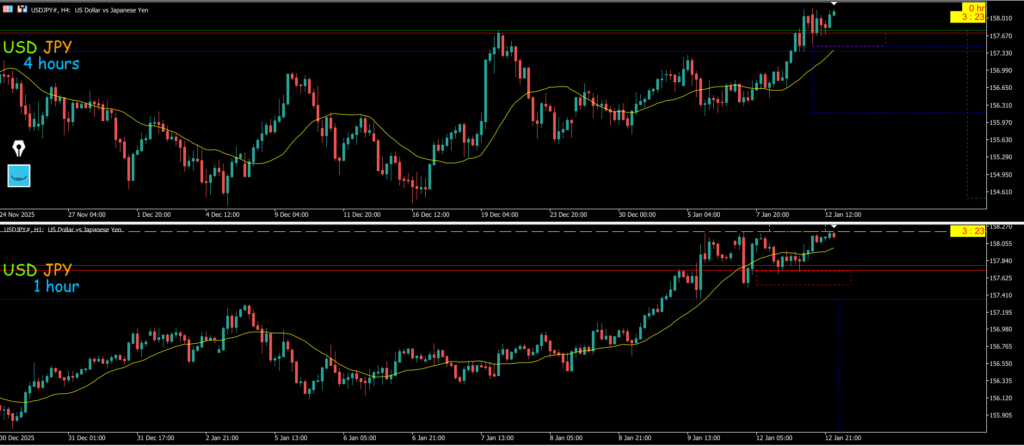This screenshot has width=1024, height=446.
Task: Click the 158.010 price level on H4 scale
Action: 1001,19
